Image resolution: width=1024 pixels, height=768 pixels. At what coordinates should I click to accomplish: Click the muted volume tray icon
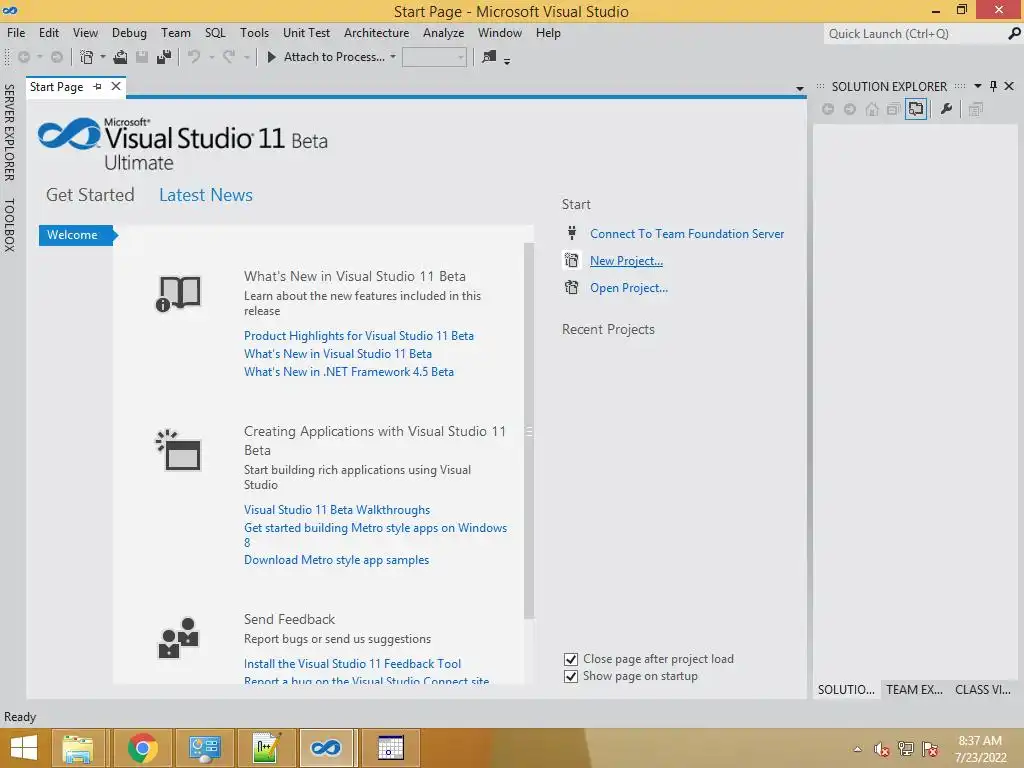click(x=881, y=749)
